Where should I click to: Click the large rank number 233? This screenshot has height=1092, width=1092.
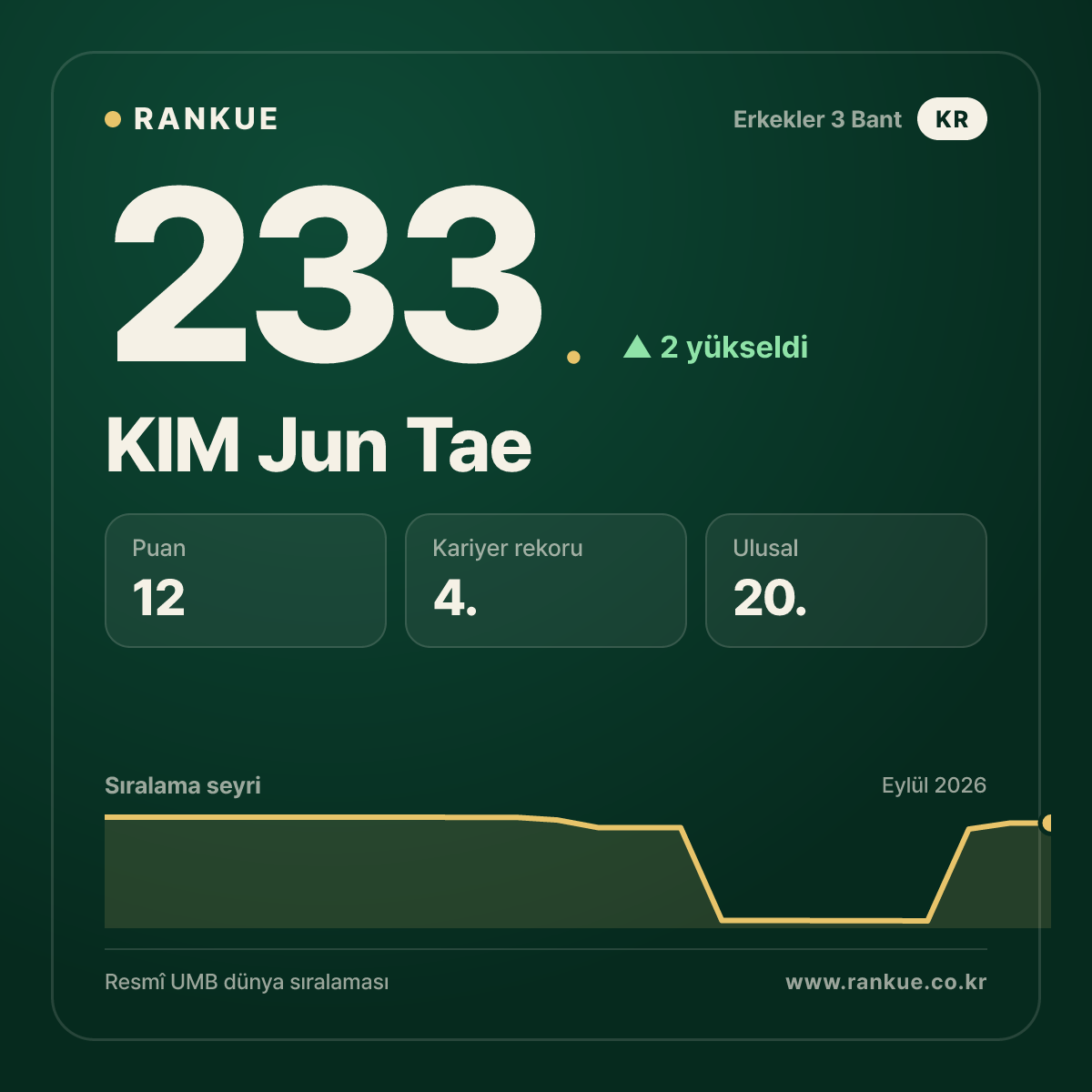click(x=328, y=273)
